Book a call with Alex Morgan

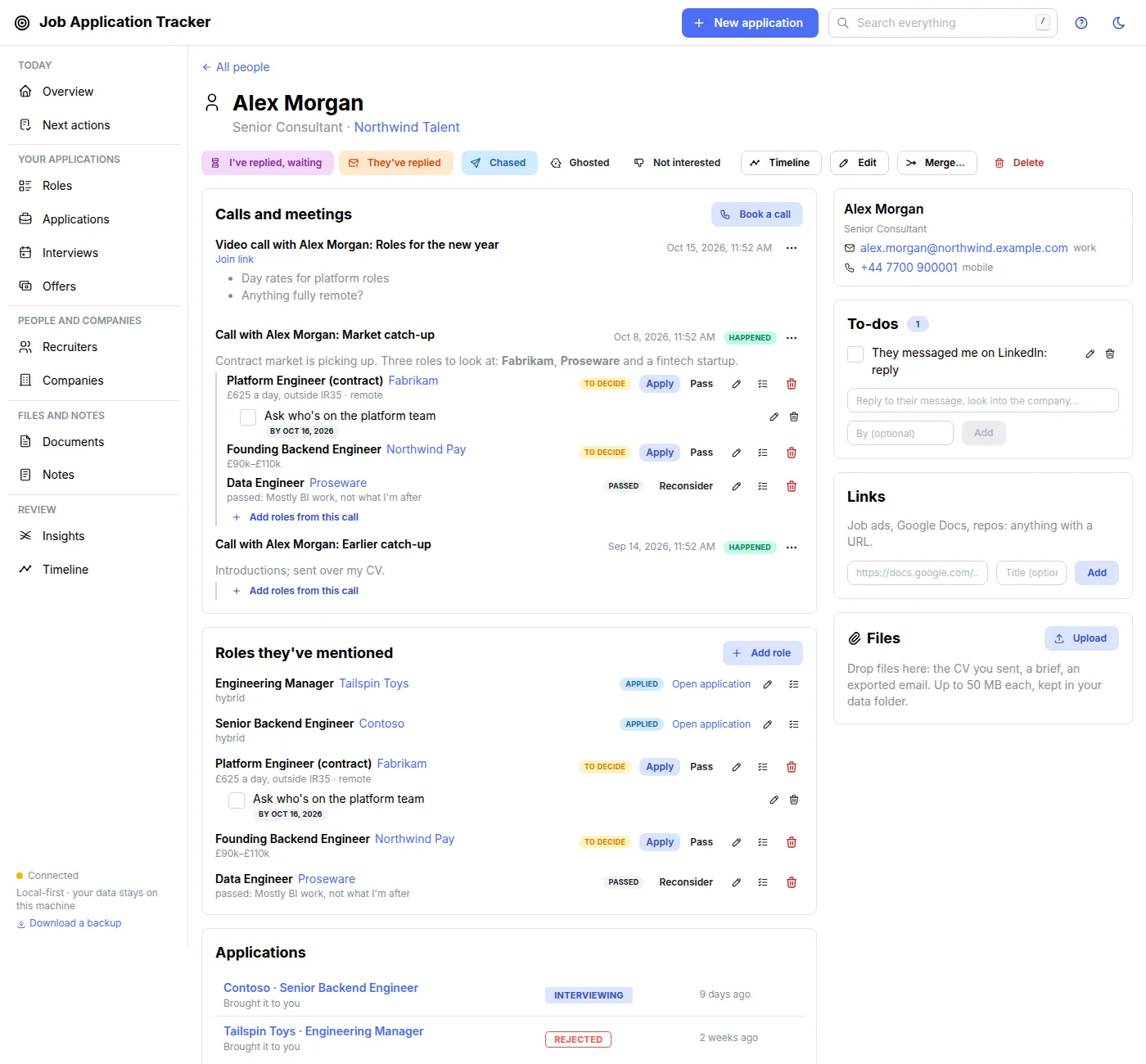[756, 214]
